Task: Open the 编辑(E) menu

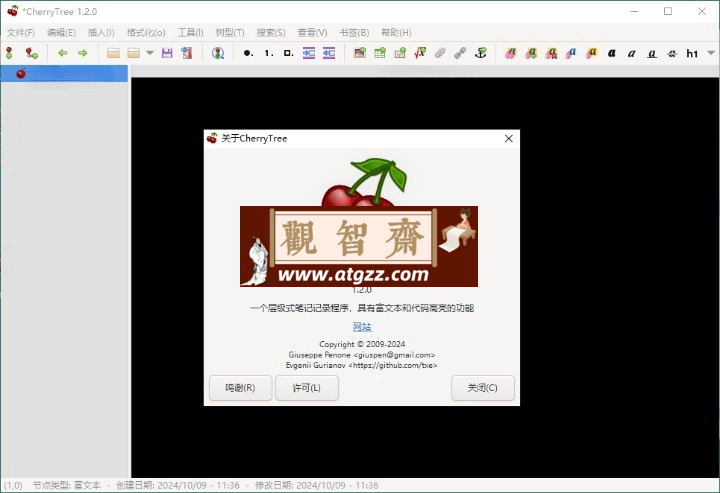Action: (61, 33)
